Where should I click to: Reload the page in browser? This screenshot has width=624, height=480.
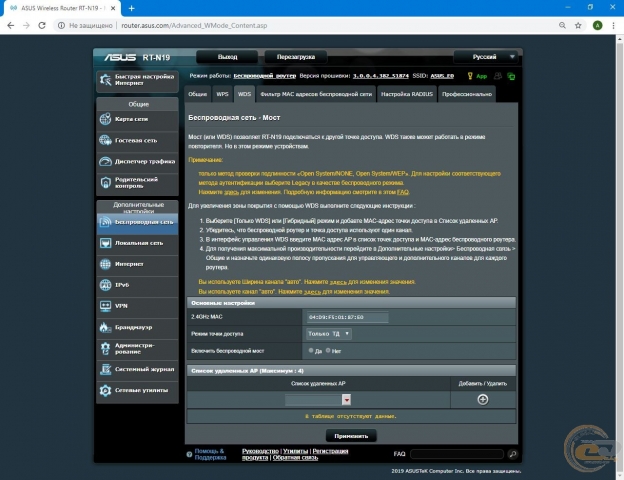42,25
